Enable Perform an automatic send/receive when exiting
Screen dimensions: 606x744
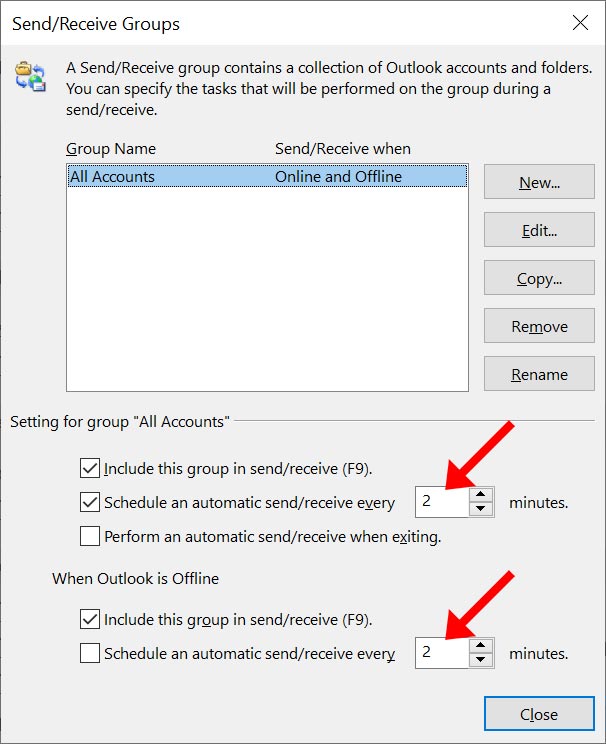click(x=90, y=536)
